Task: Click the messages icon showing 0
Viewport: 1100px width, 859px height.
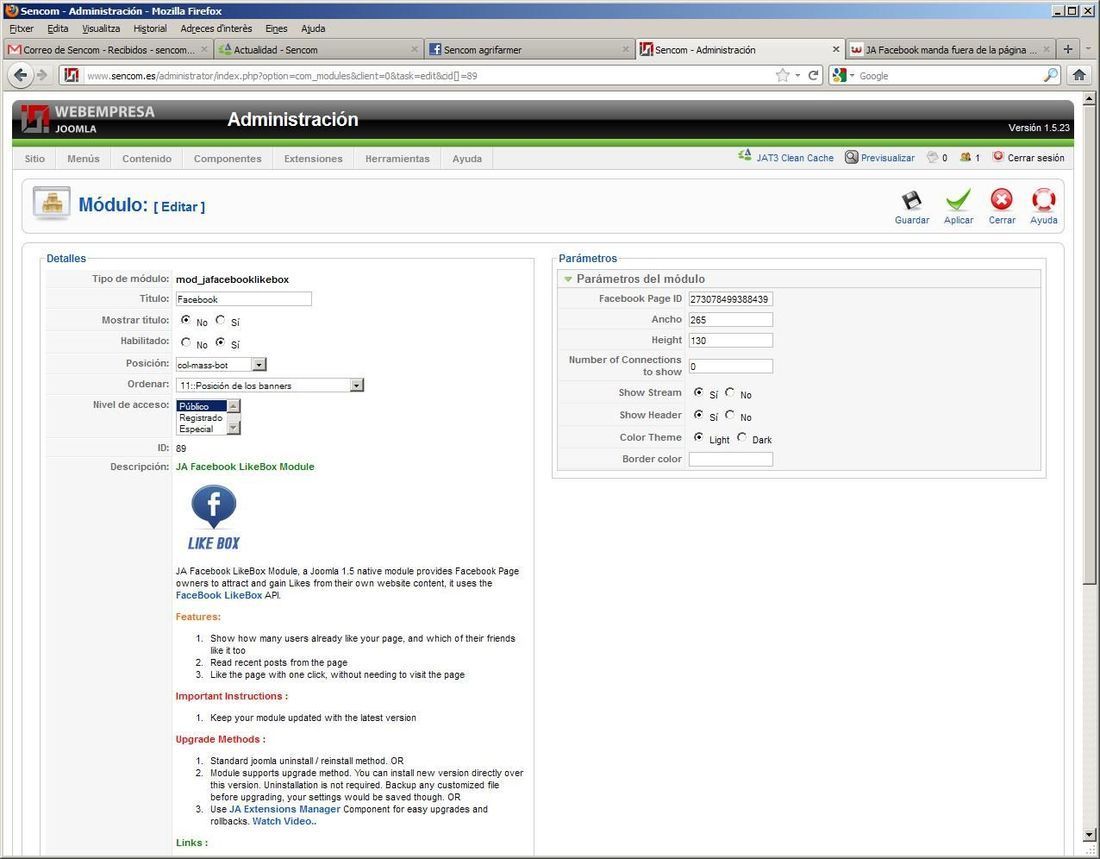Action: tap(932, 157)
